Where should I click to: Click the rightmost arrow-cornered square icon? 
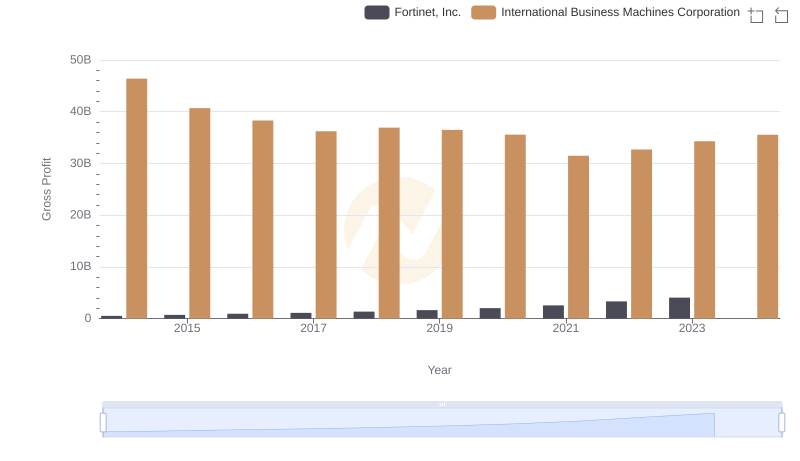(782, 14)
